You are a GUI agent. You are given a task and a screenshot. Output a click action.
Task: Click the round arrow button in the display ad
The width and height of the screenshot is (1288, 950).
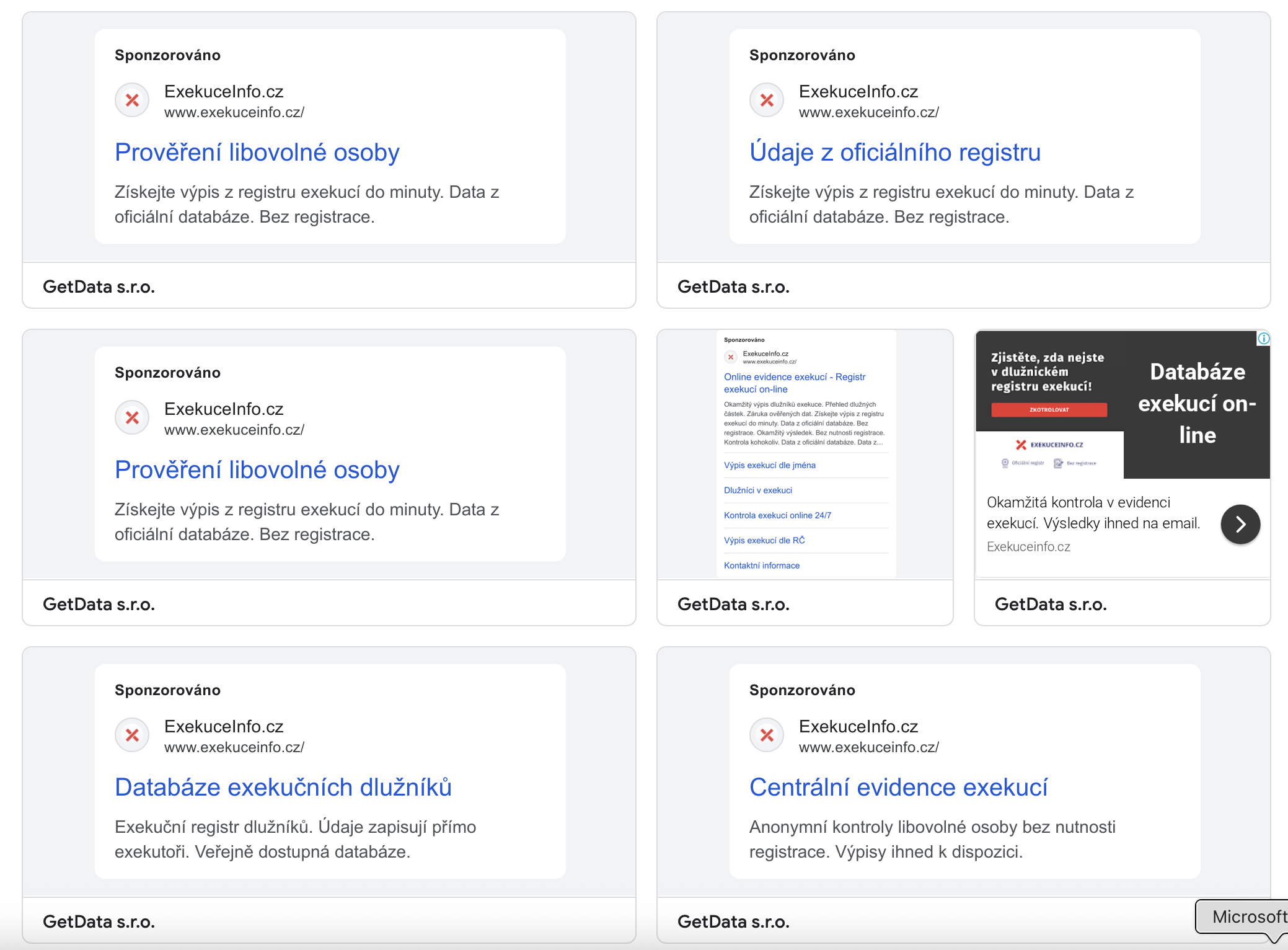(x=1240, y=525)
